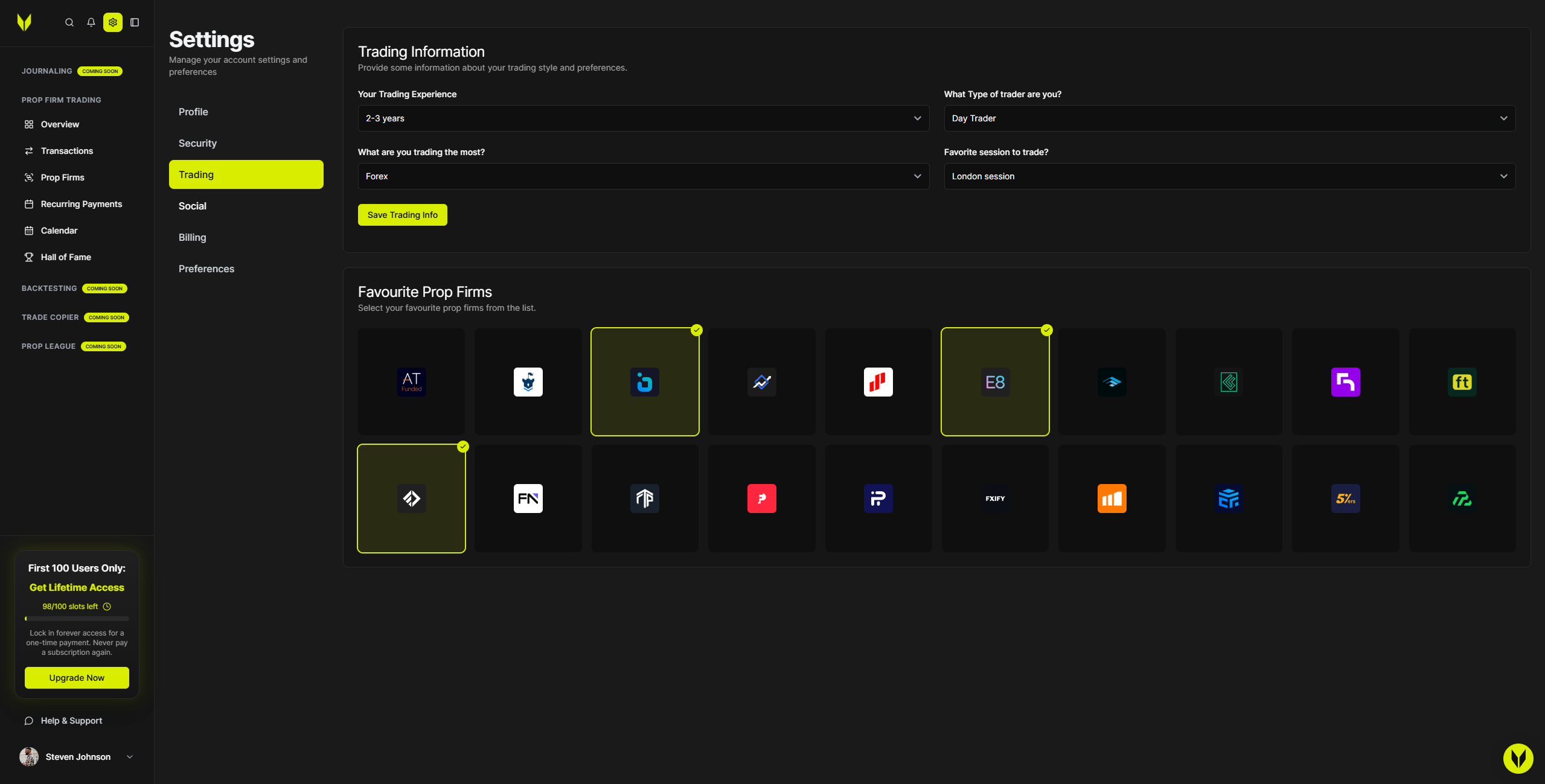Click the Upgrade Now button
1545x784 pixels.
[77, 678]
